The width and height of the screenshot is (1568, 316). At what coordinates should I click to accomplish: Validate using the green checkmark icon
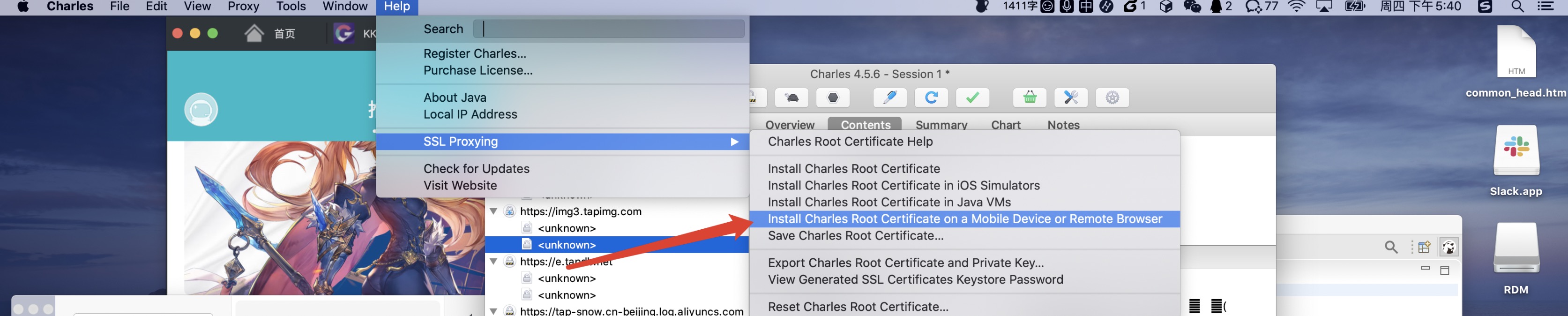[973, 98]
